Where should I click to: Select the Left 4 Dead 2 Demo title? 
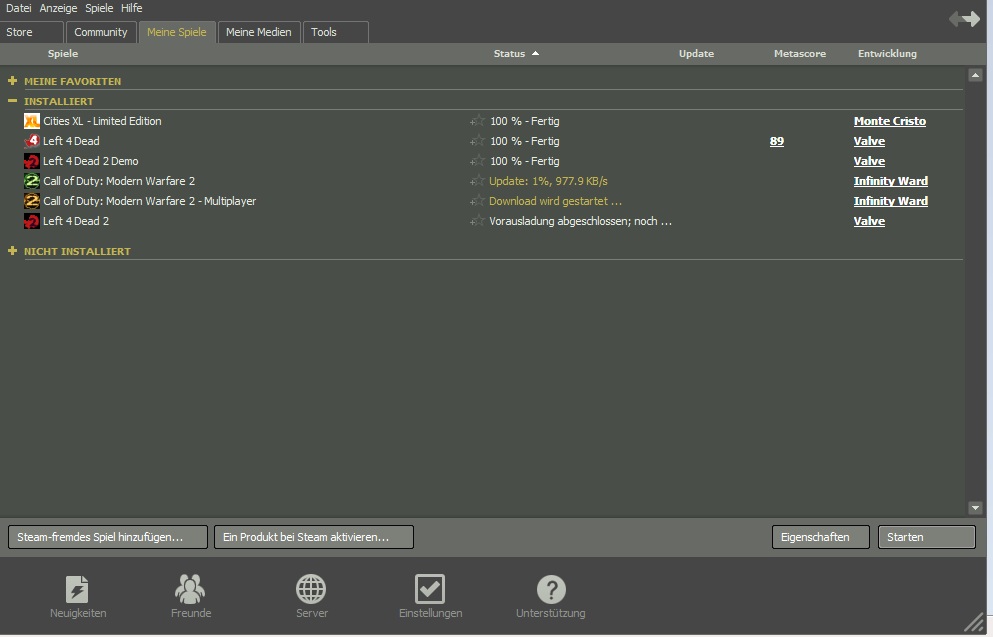pos(91,161)
